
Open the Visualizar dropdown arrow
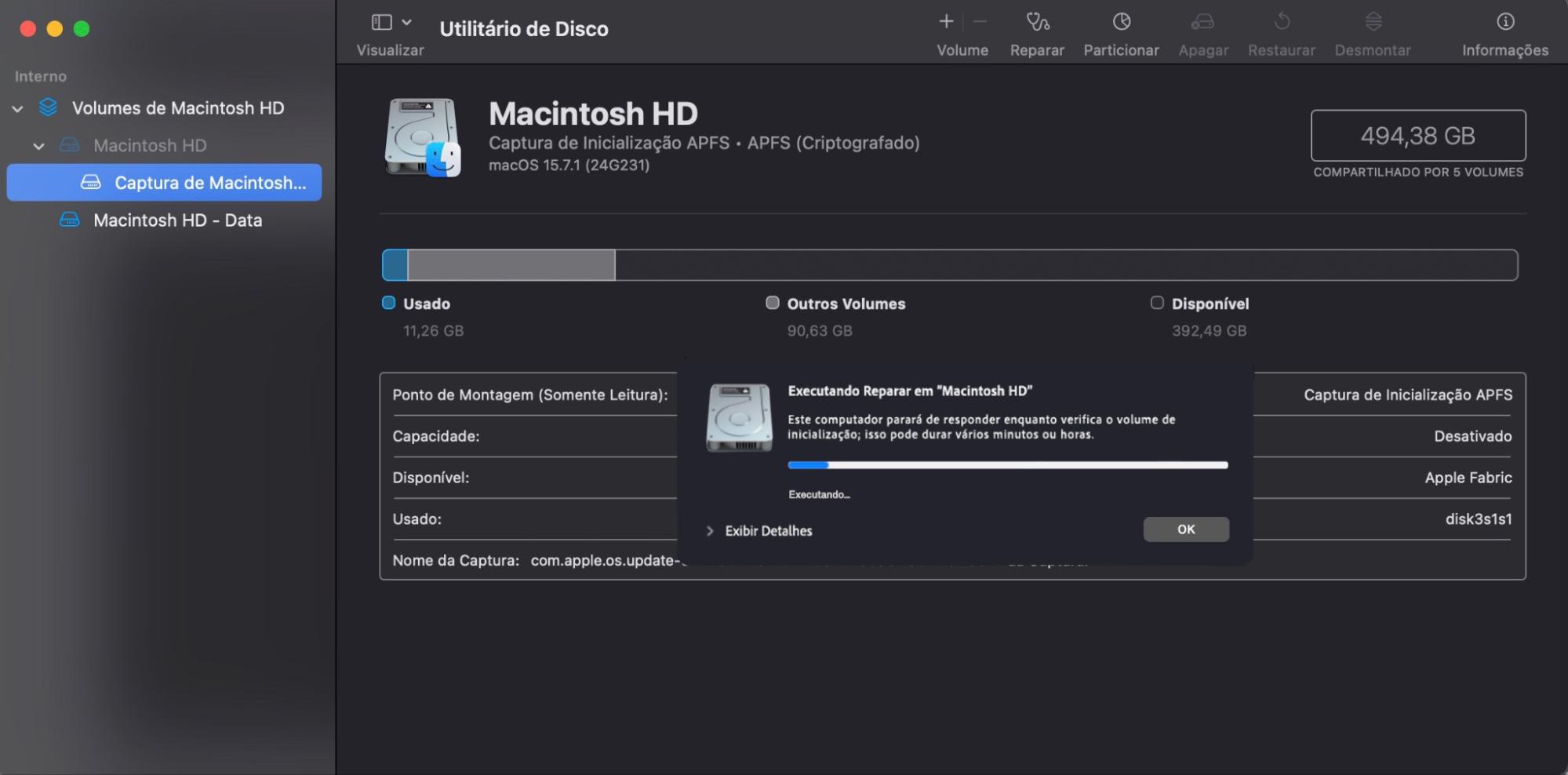pos(406,22)
